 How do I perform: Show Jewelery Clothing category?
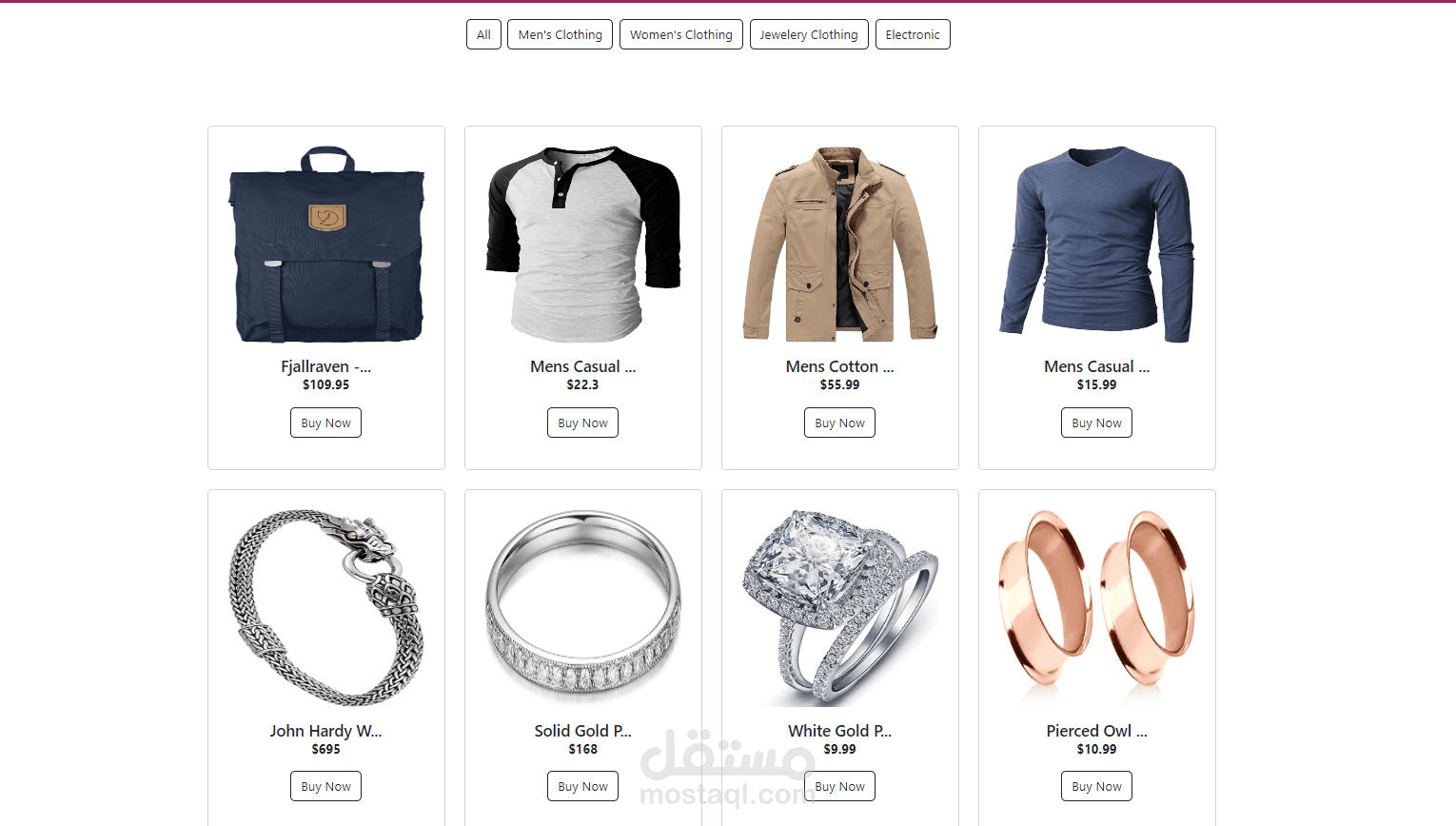[809, 34]
